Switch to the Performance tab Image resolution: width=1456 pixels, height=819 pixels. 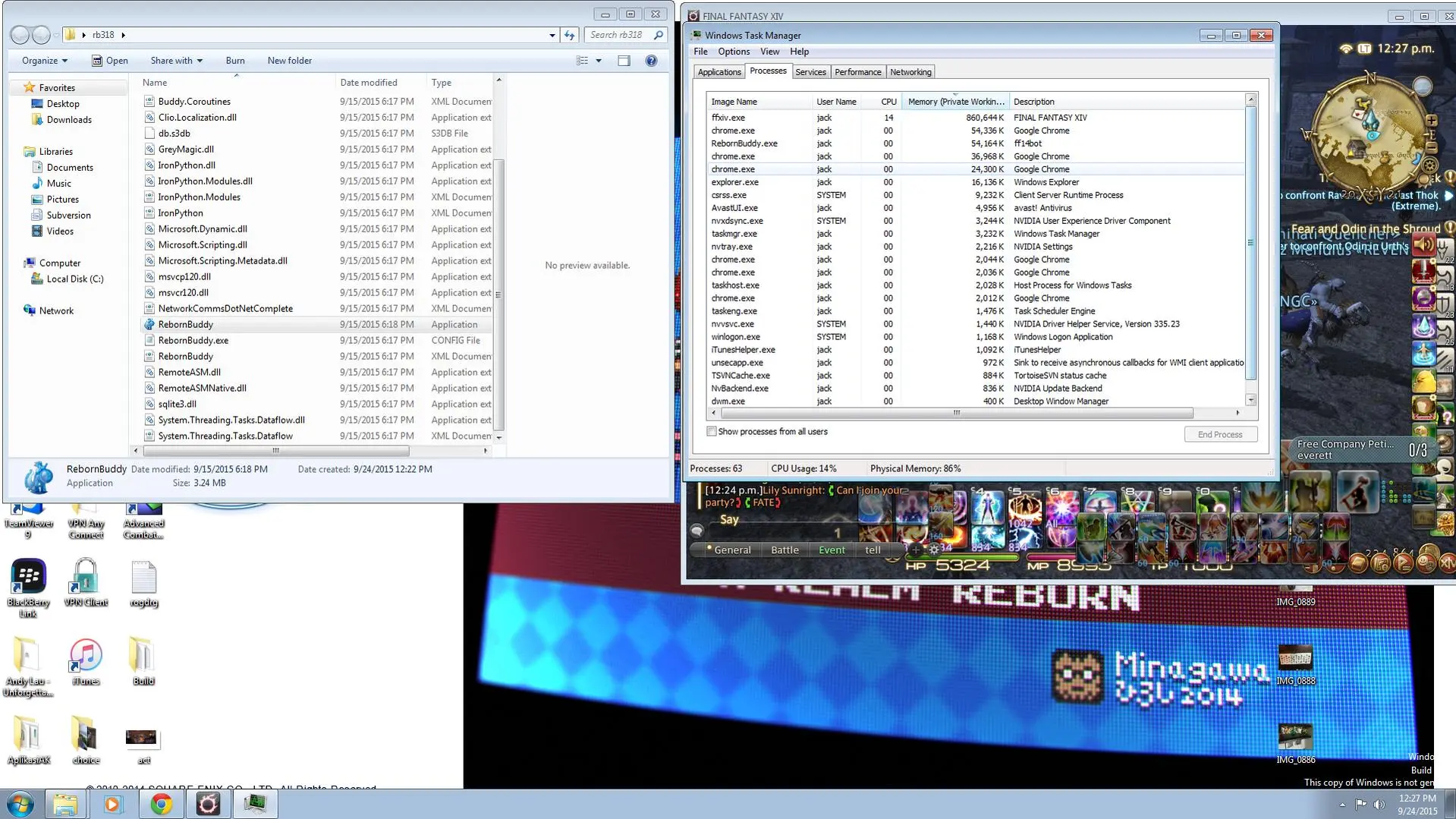coord(858,72)
